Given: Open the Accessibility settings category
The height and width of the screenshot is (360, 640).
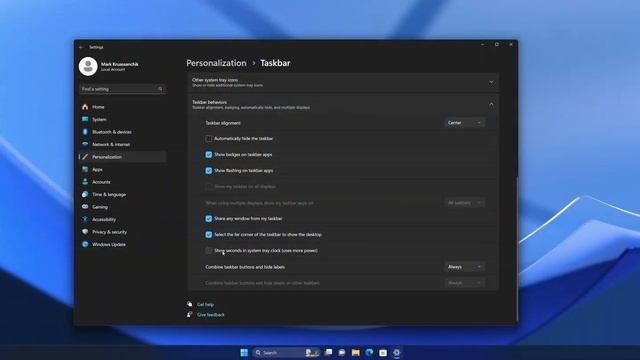Looking at the screenshot, I should tap(122, 219).
